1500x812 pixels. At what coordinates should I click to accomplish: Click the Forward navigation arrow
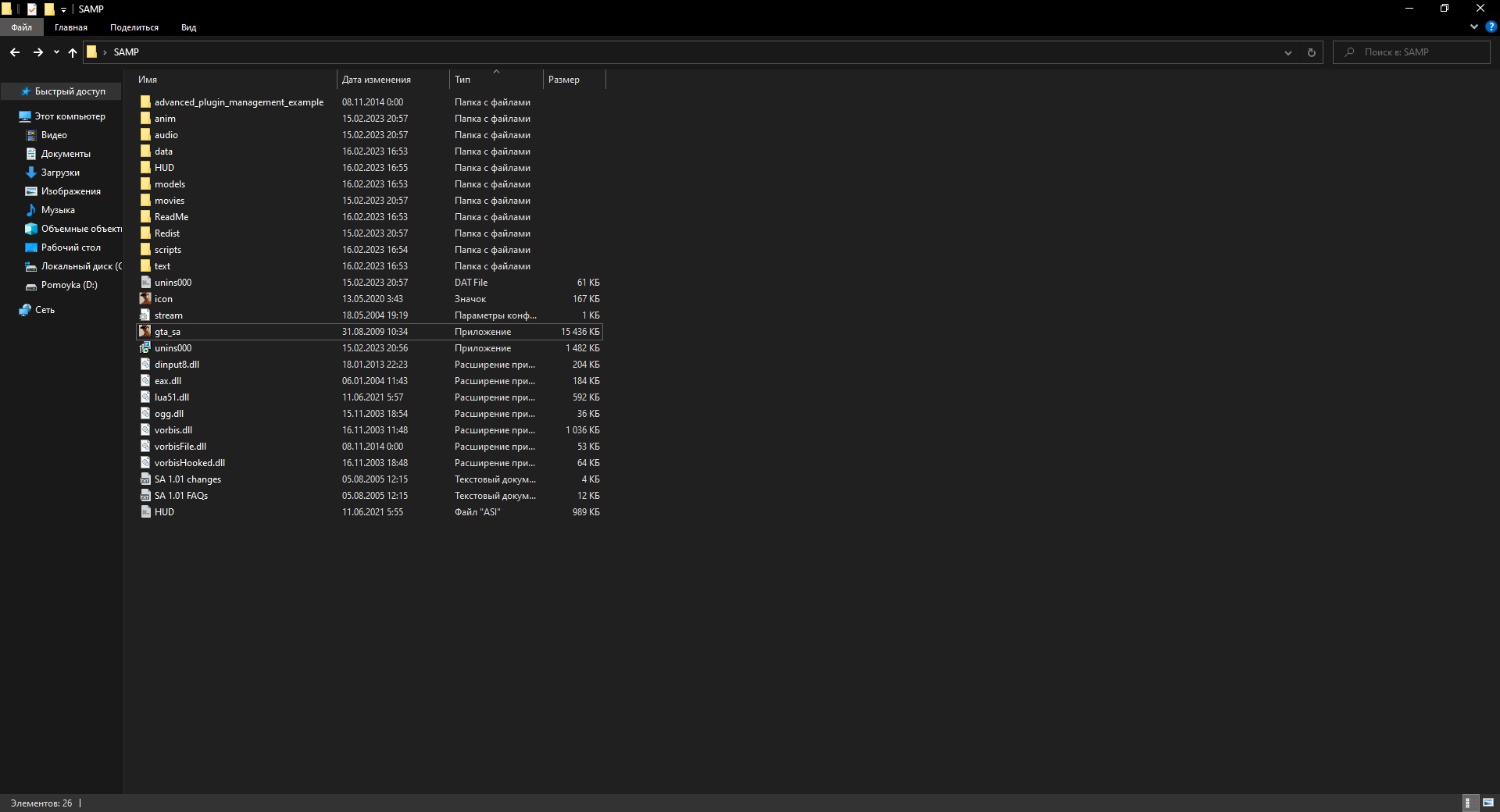[x=37, y=52]
